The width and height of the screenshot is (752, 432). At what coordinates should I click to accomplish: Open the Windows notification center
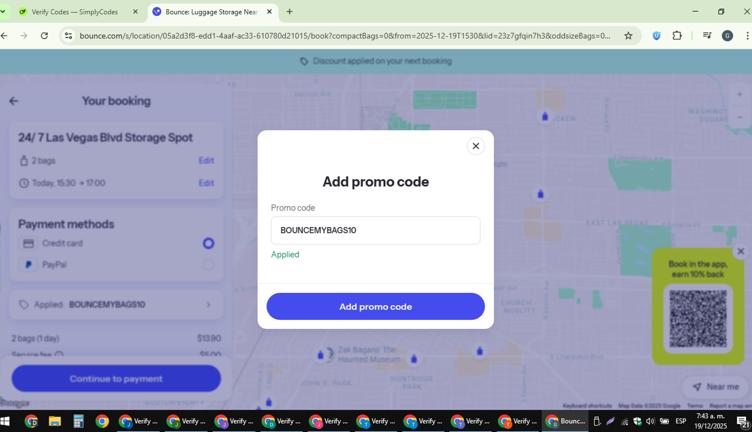click(x=743, y=422)
